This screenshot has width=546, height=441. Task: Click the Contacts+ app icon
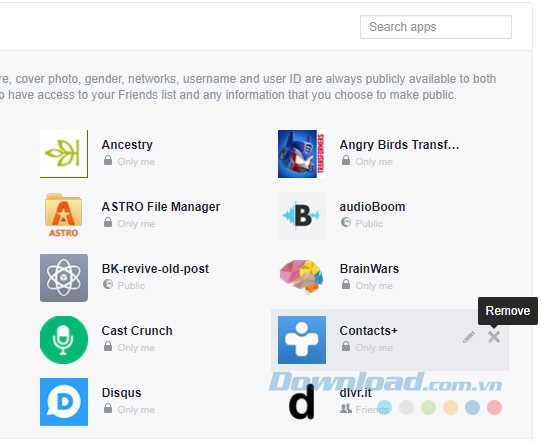point(302,340)
